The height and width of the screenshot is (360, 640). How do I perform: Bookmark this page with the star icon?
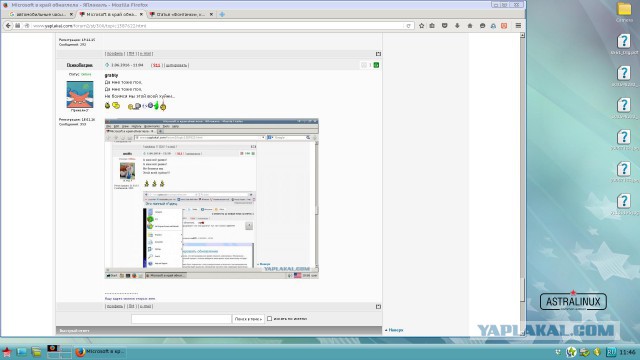pyautogui.click(x=422, y=26)
